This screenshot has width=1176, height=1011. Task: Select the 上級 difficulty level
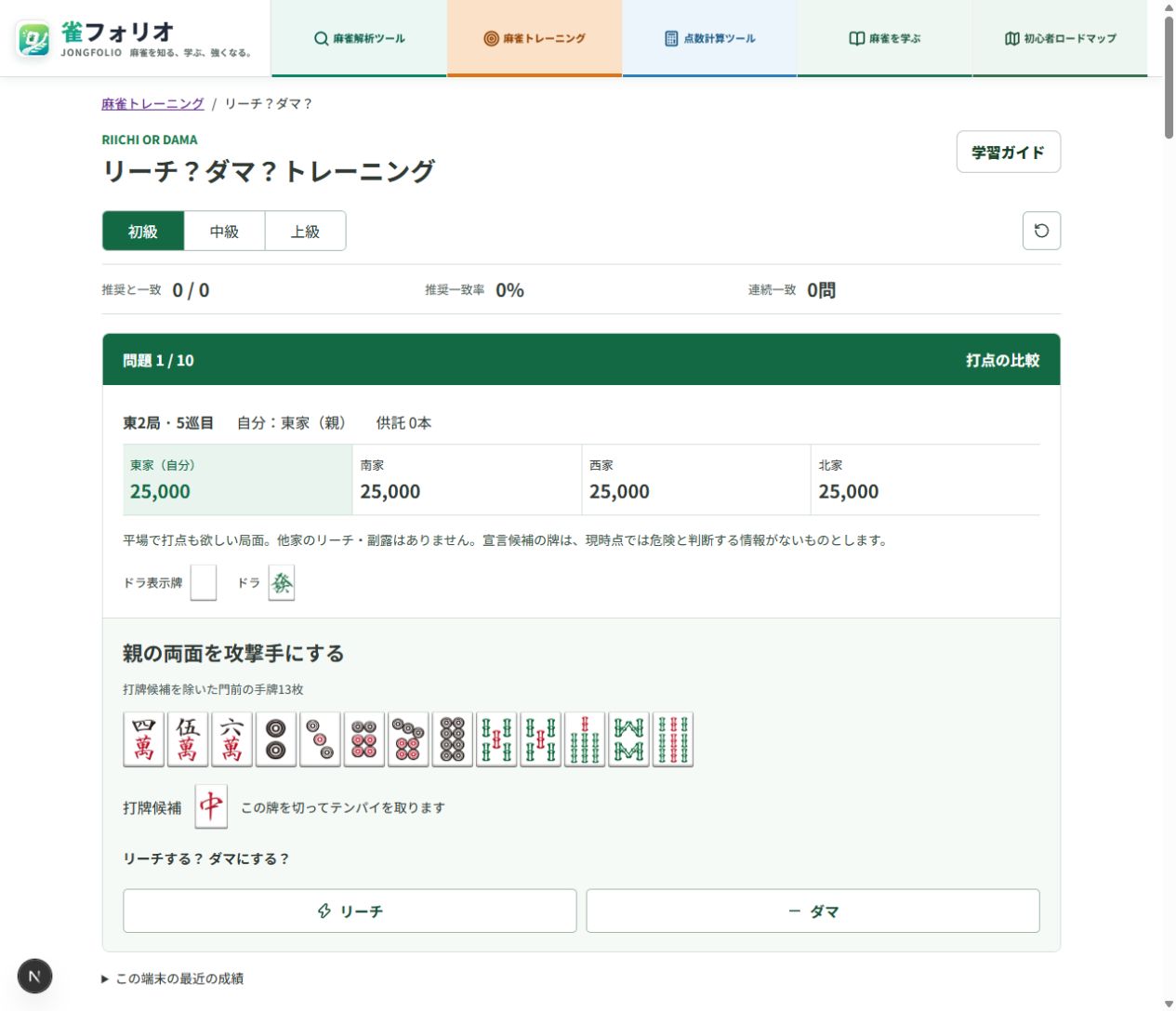click(306, 231)
